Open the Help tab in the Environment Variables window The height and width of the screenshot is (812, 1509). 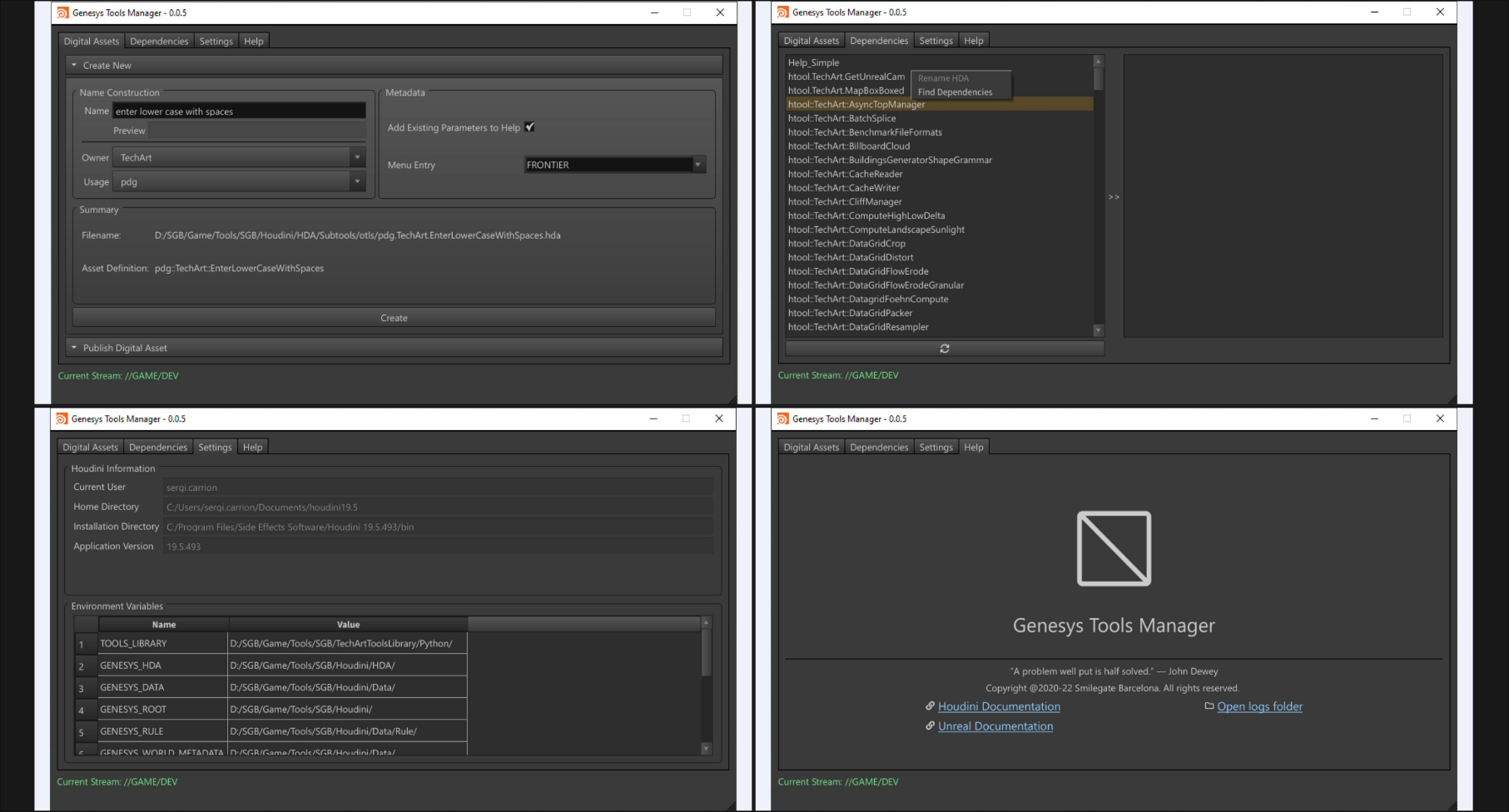(x=253, y=447)
